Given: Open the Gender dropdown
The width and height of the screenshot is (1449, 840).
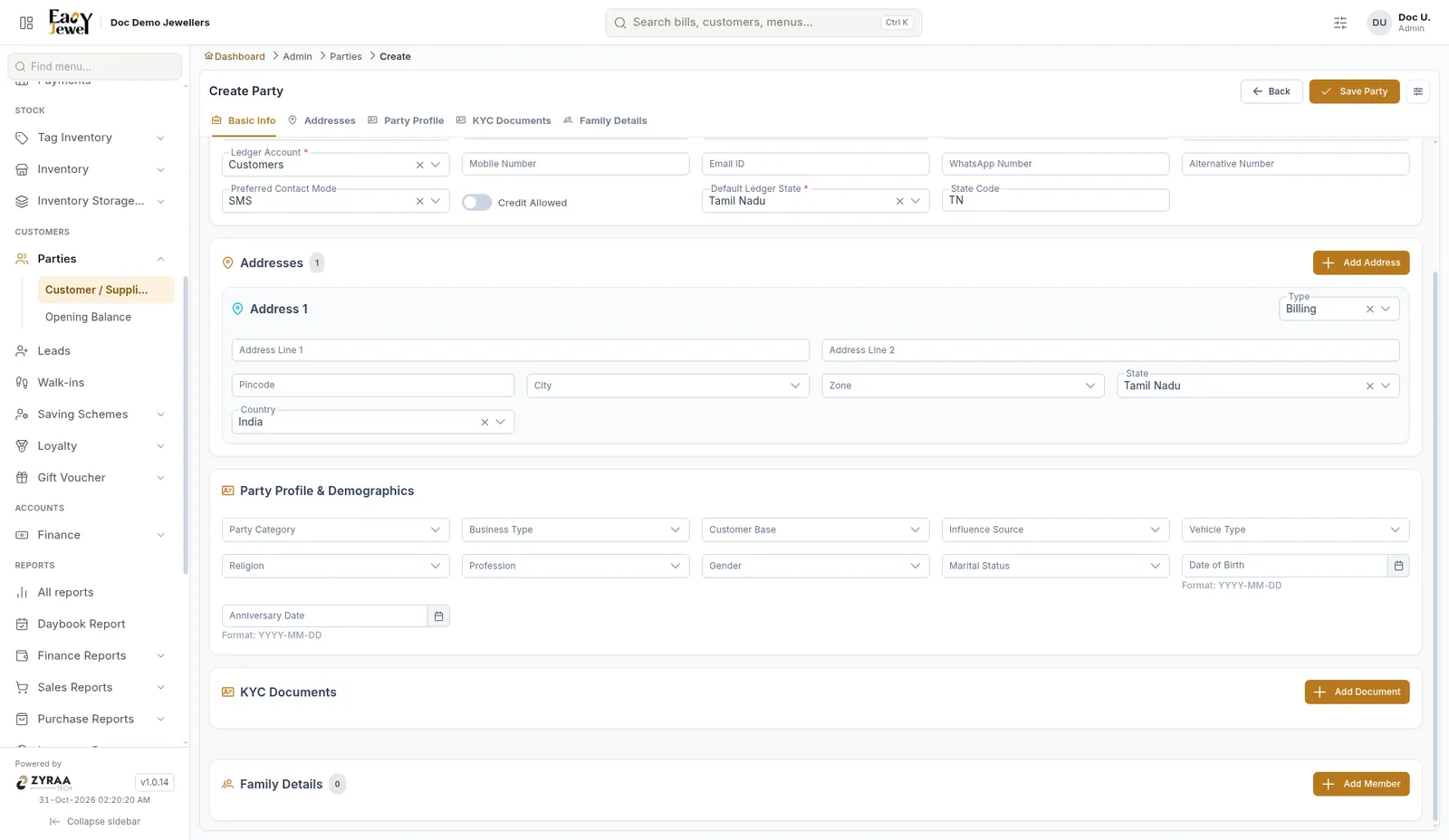Looking at the screenshot, I should tap(815, 566).
